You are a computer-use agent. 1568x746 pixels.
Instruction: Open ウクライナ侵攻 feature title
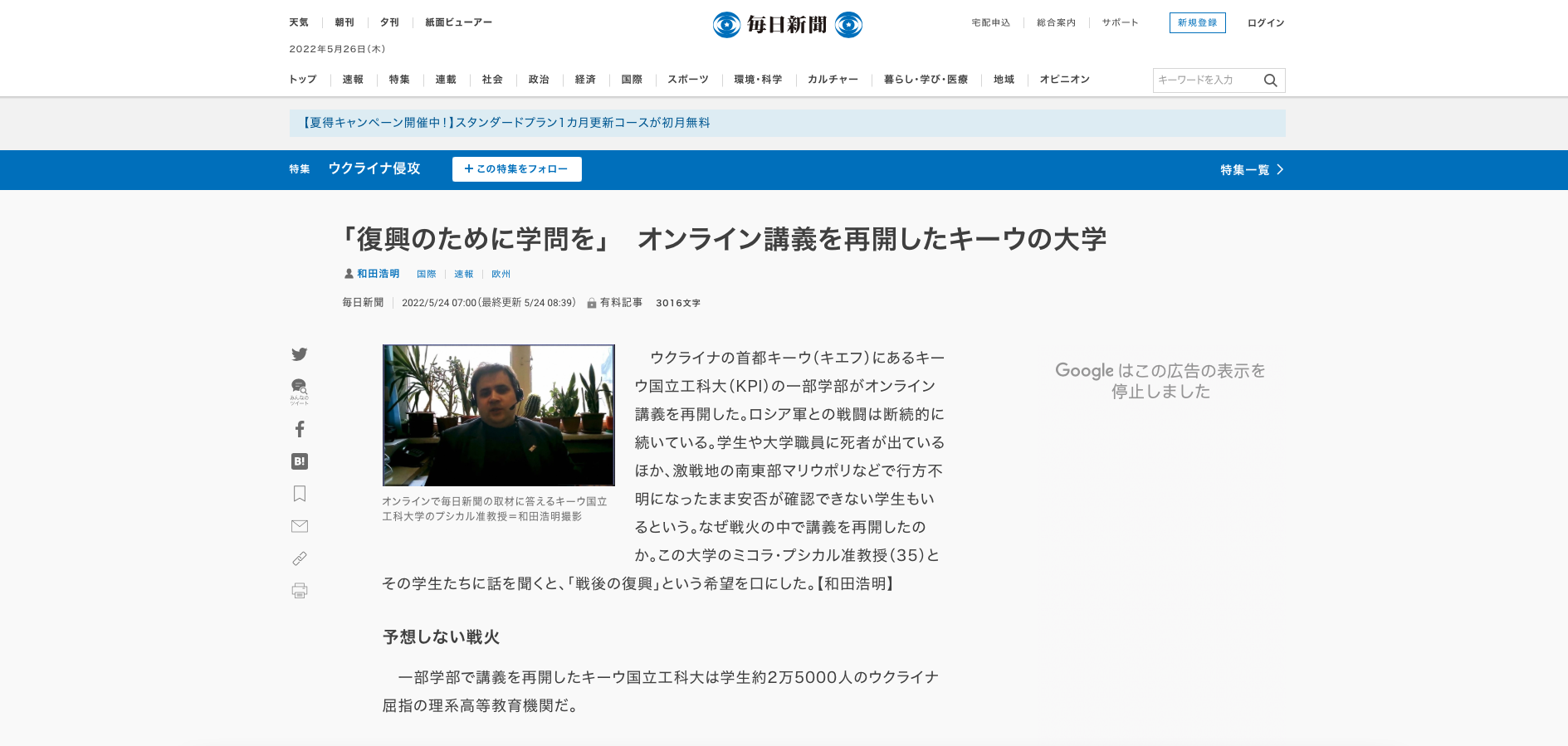pyautogui.click(x=374, y=168)
